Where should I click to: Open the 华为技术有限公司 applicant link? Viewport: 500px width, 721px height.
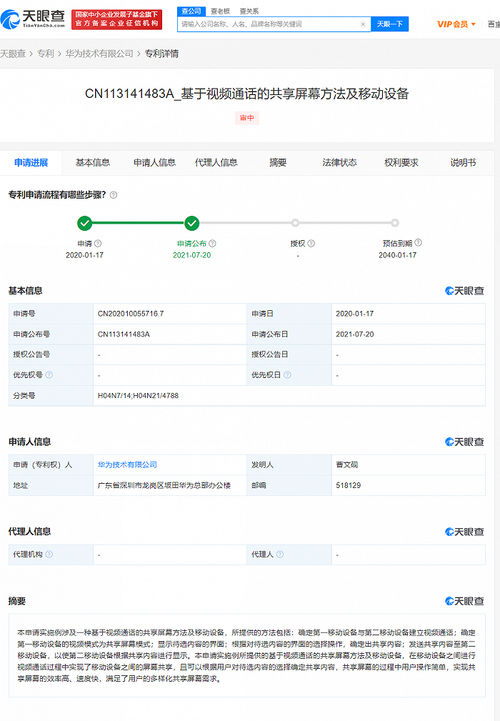[127, 465]
